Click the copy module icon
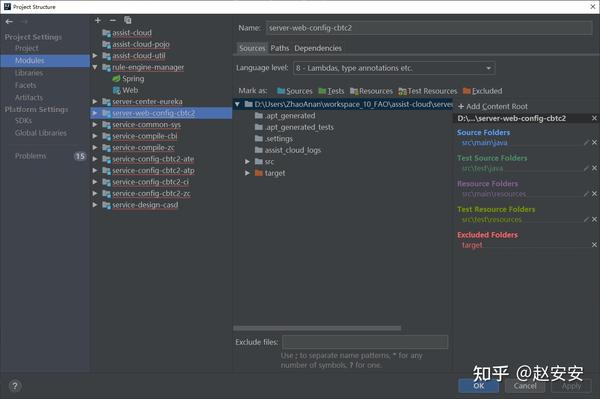 [127, 20]
